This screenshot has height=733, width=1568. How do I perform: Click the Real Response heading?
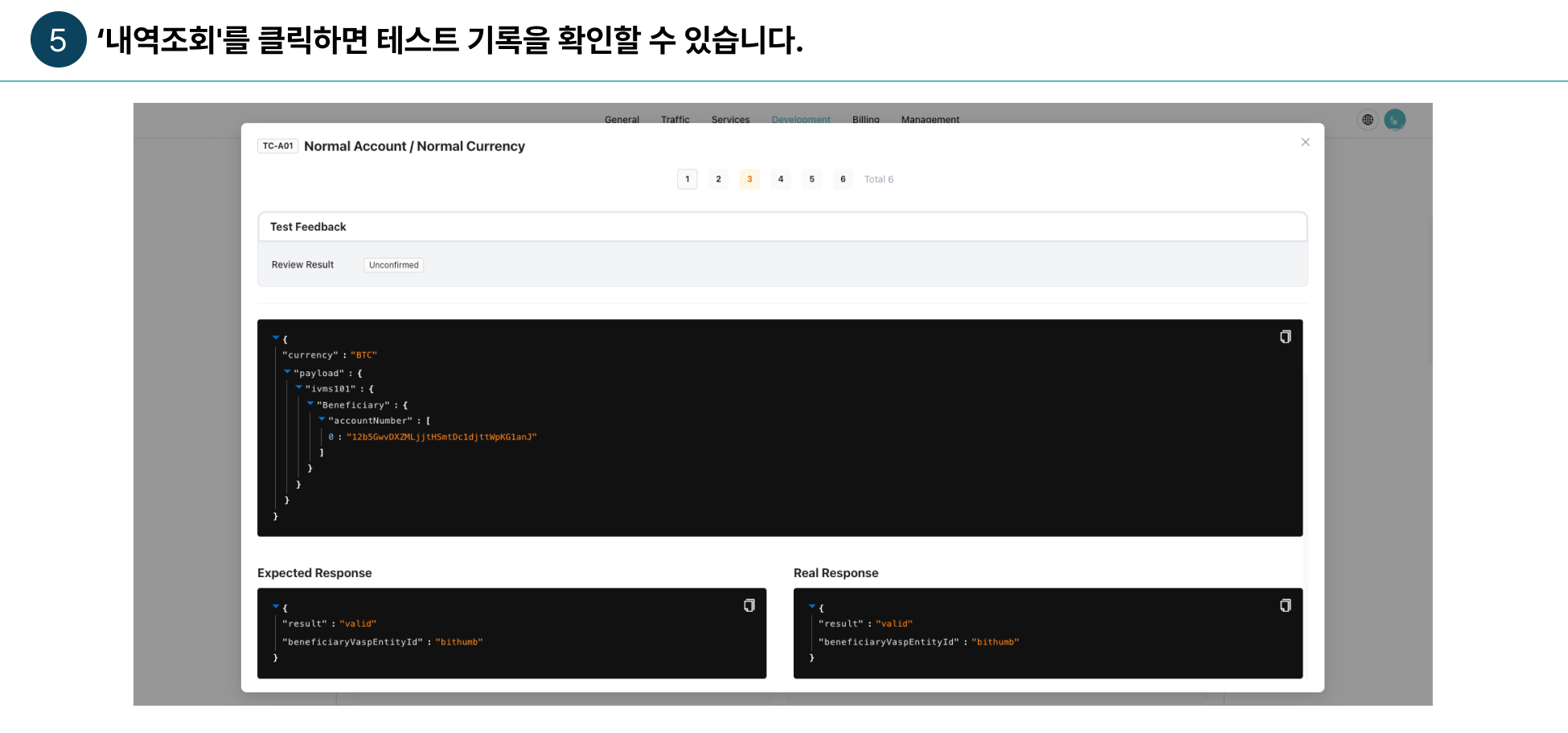coord(836,573)
